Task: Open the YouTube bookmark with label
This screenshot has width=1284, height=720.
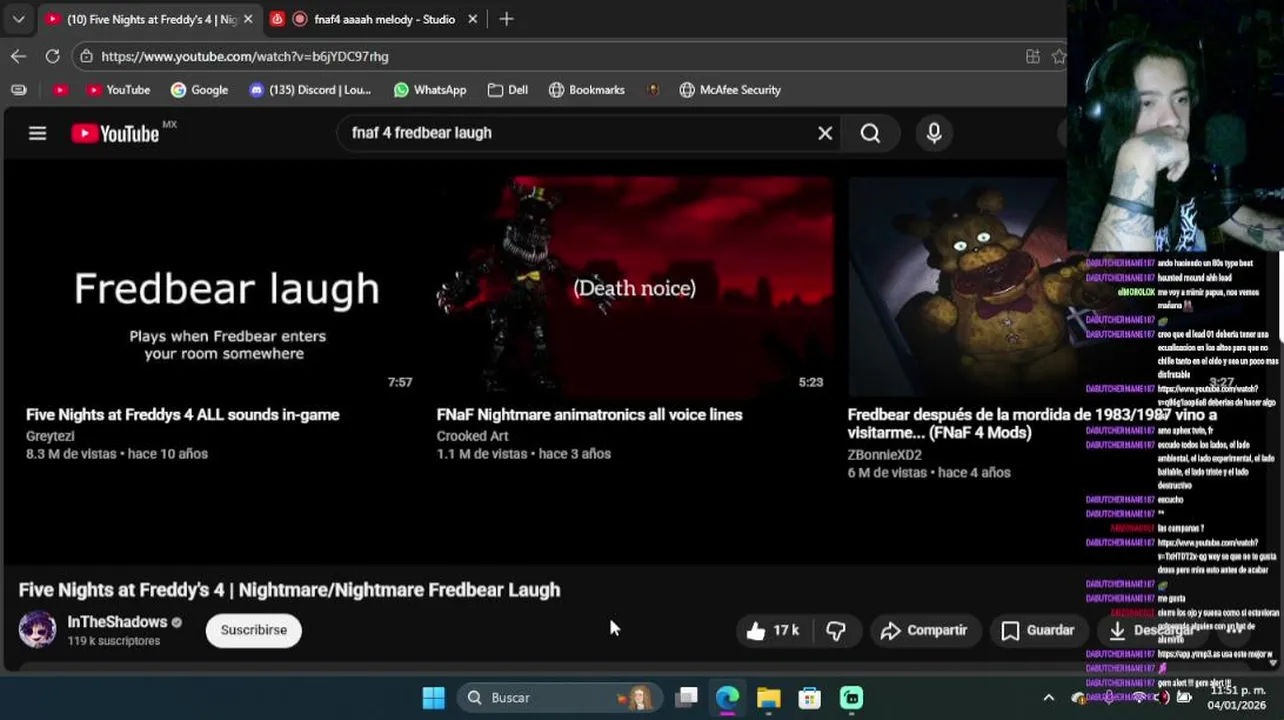Action: click(x=118, y=90)
